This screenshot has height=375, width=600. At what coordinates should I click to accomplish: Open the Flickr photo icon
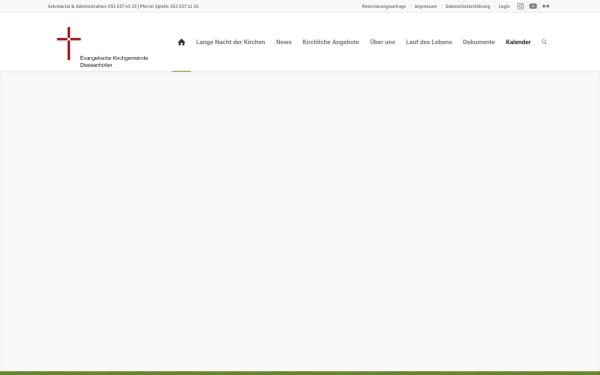546,6
